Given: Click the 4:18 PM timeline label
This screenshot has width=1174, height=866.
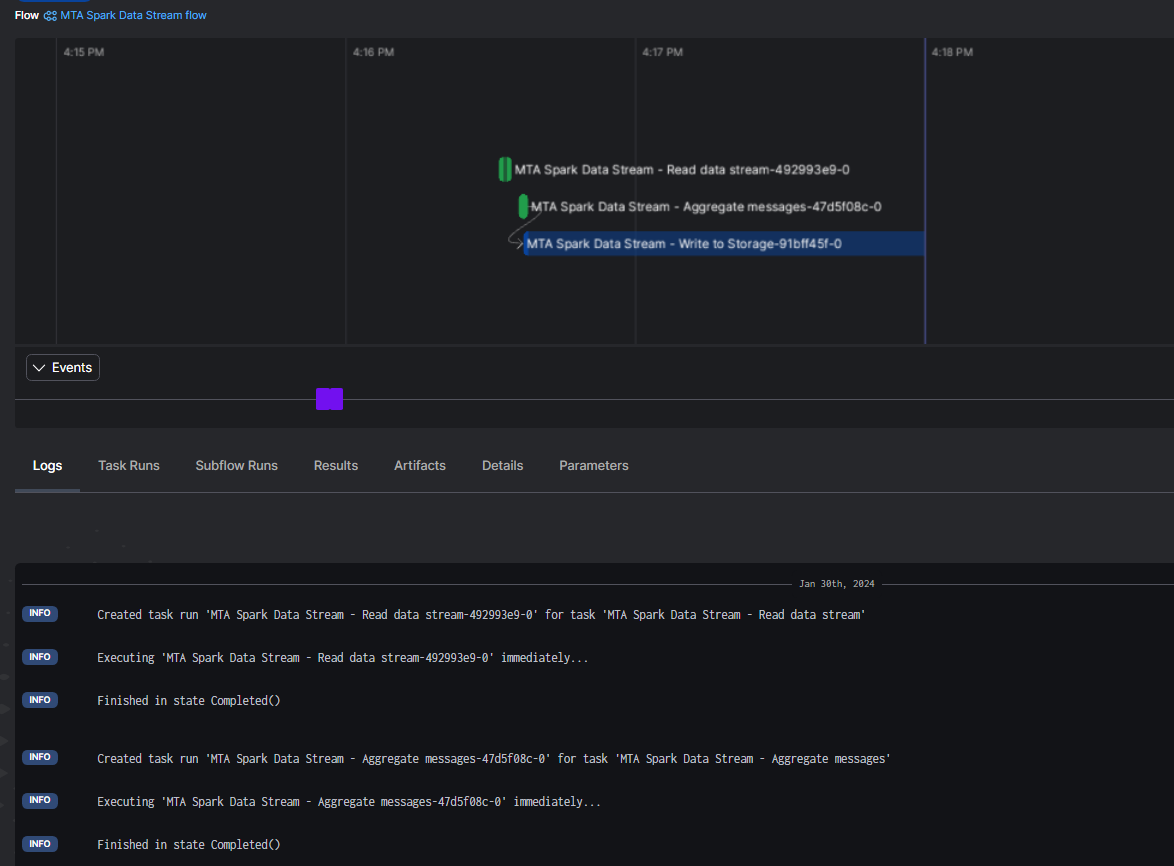Looking at the screenshot, I should [952, 52].
